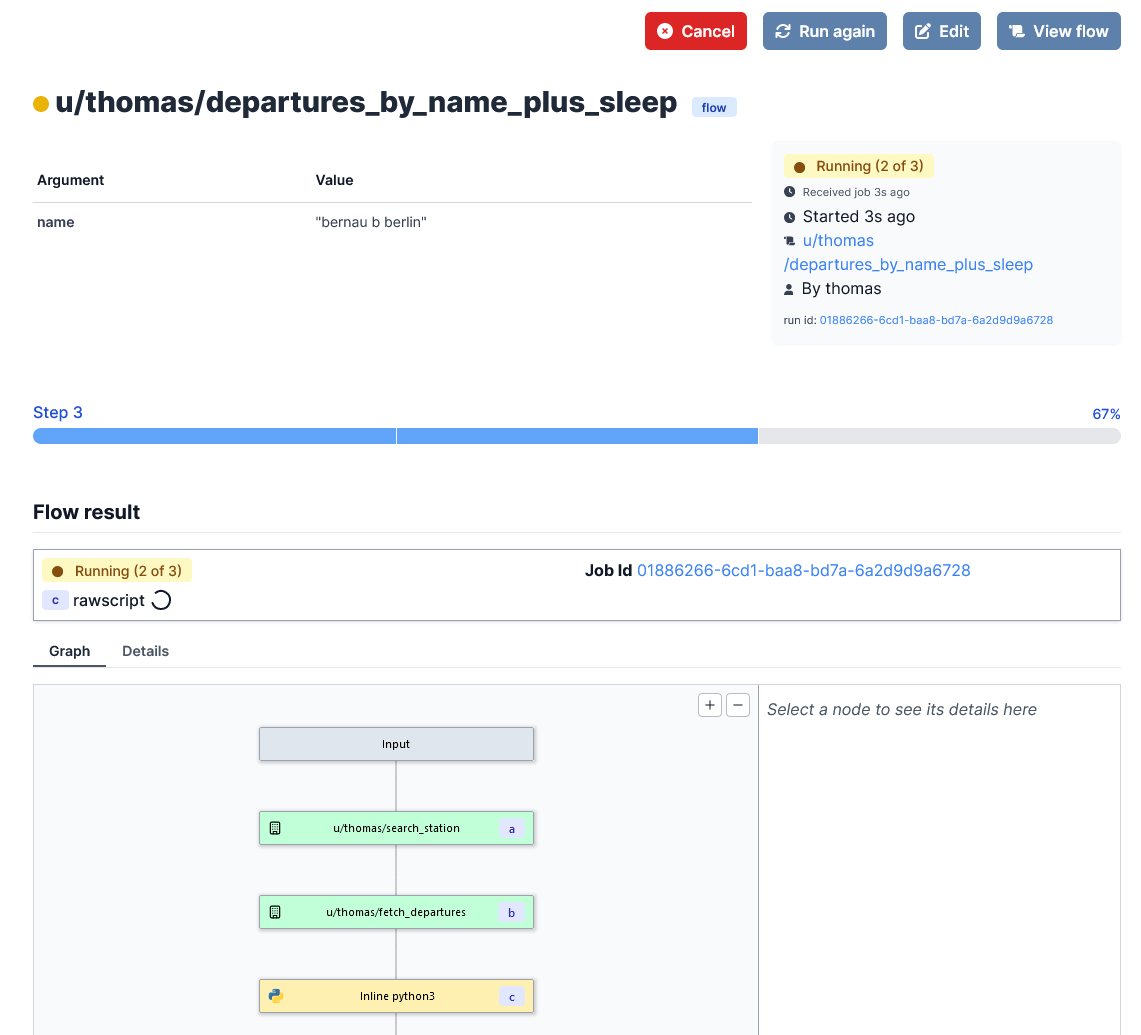1141x1035 pixels.
Task: Click the View flow button
Action: click(1058, 31)
